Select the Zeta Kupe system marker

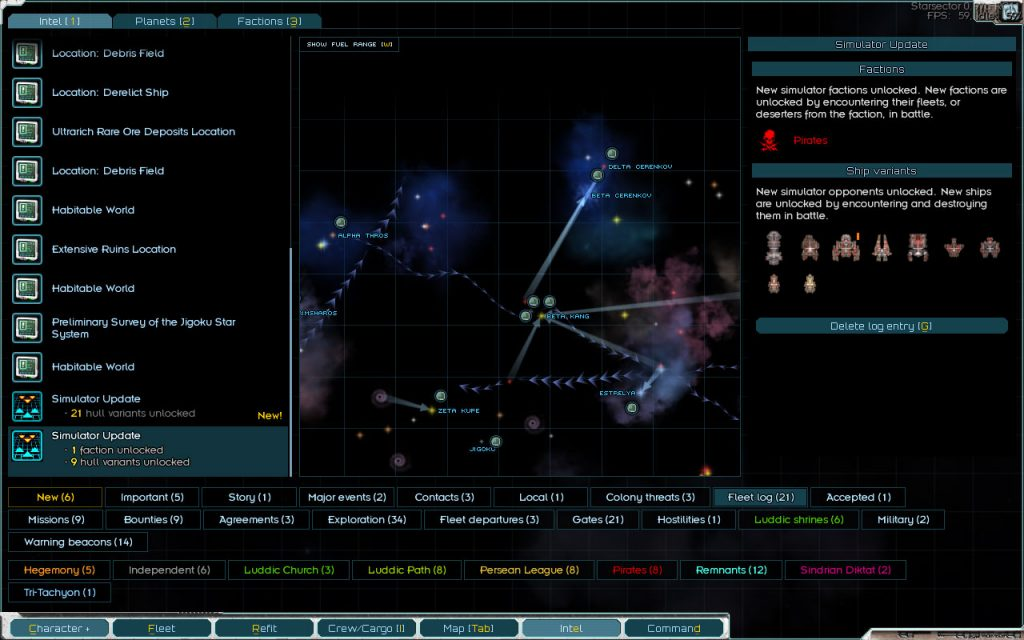pos(440,397)
